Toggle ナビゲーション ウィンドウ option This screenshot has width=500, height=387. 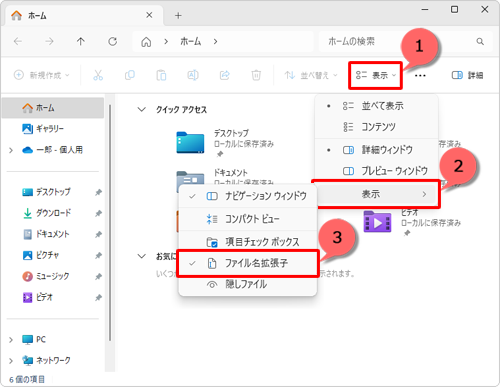click(x=248, y=196)
